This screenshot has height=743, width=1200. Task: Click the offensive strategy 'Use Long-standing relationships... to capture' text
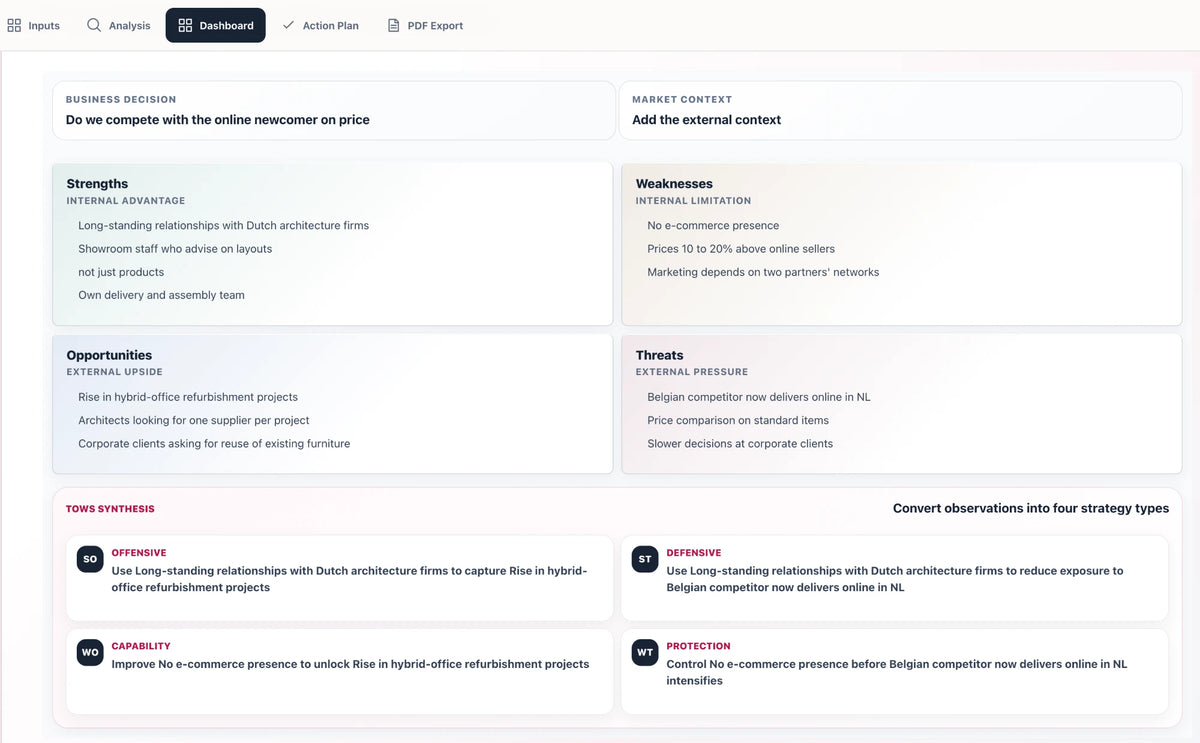point(349,579)
